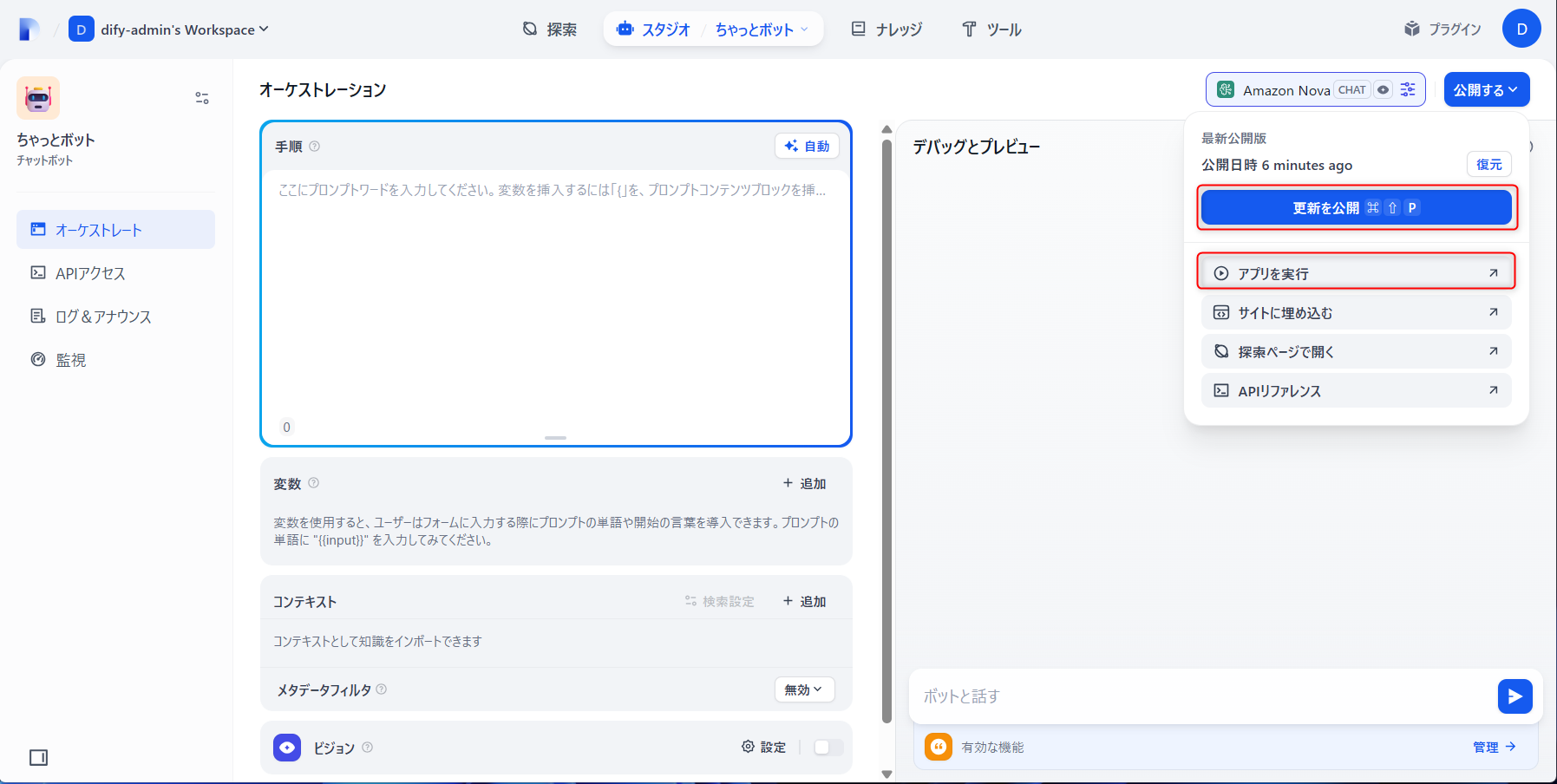The height and width of the screenshot is (784, 1557).
Task: Click the prompt editor height resize handle
Action: (x=555, y=438)
